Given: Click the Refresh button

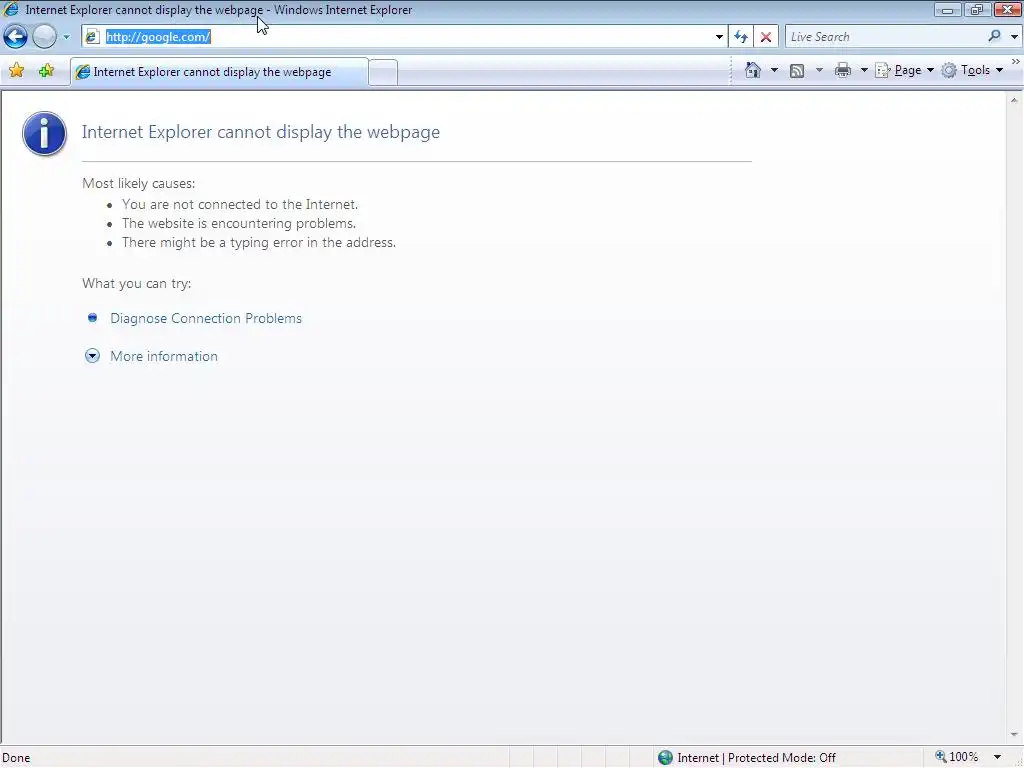Looking at the screenshot, I should click(741, 37).
